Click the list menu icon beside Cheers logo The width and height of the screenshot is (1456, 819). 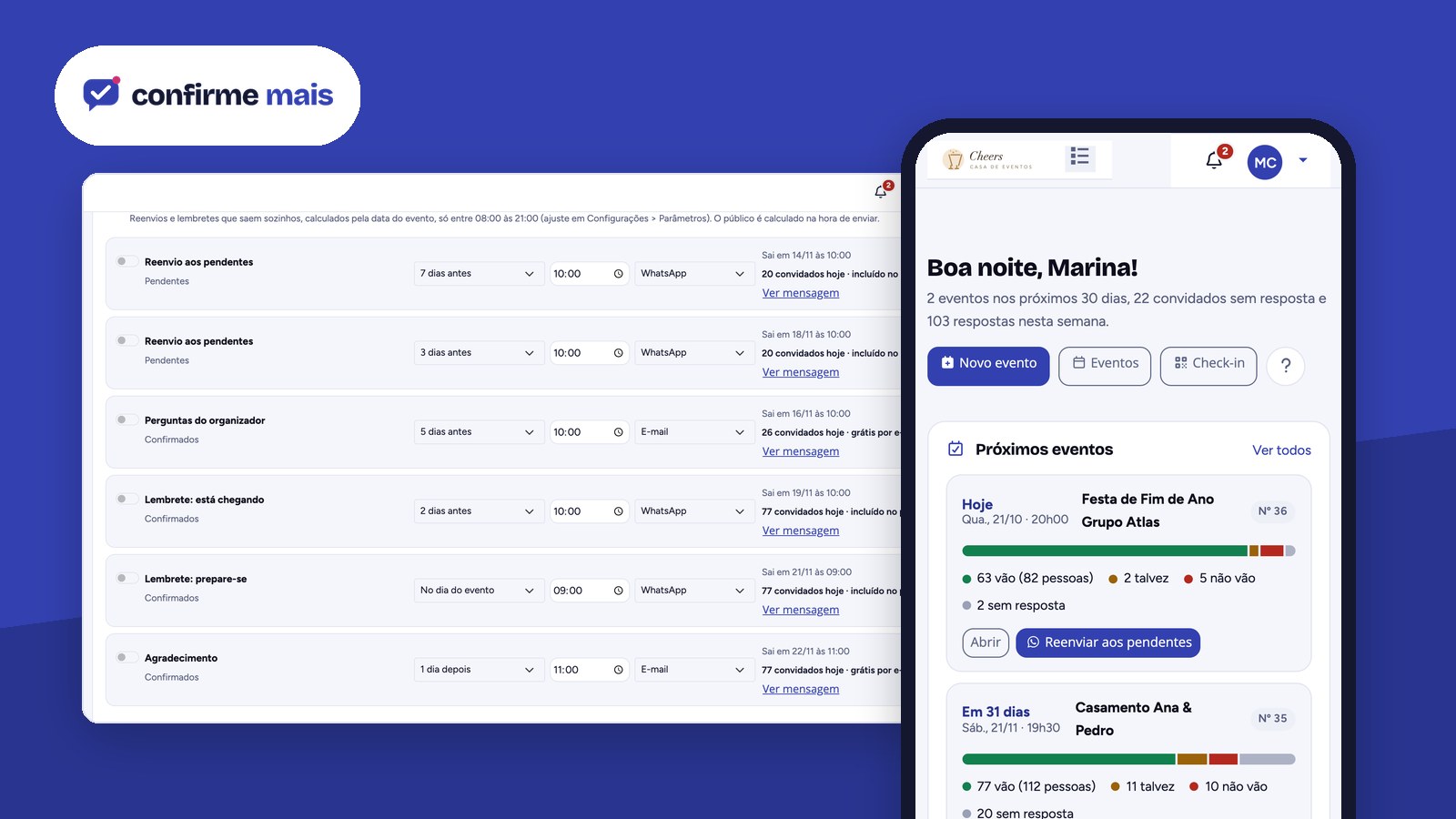1080,157
